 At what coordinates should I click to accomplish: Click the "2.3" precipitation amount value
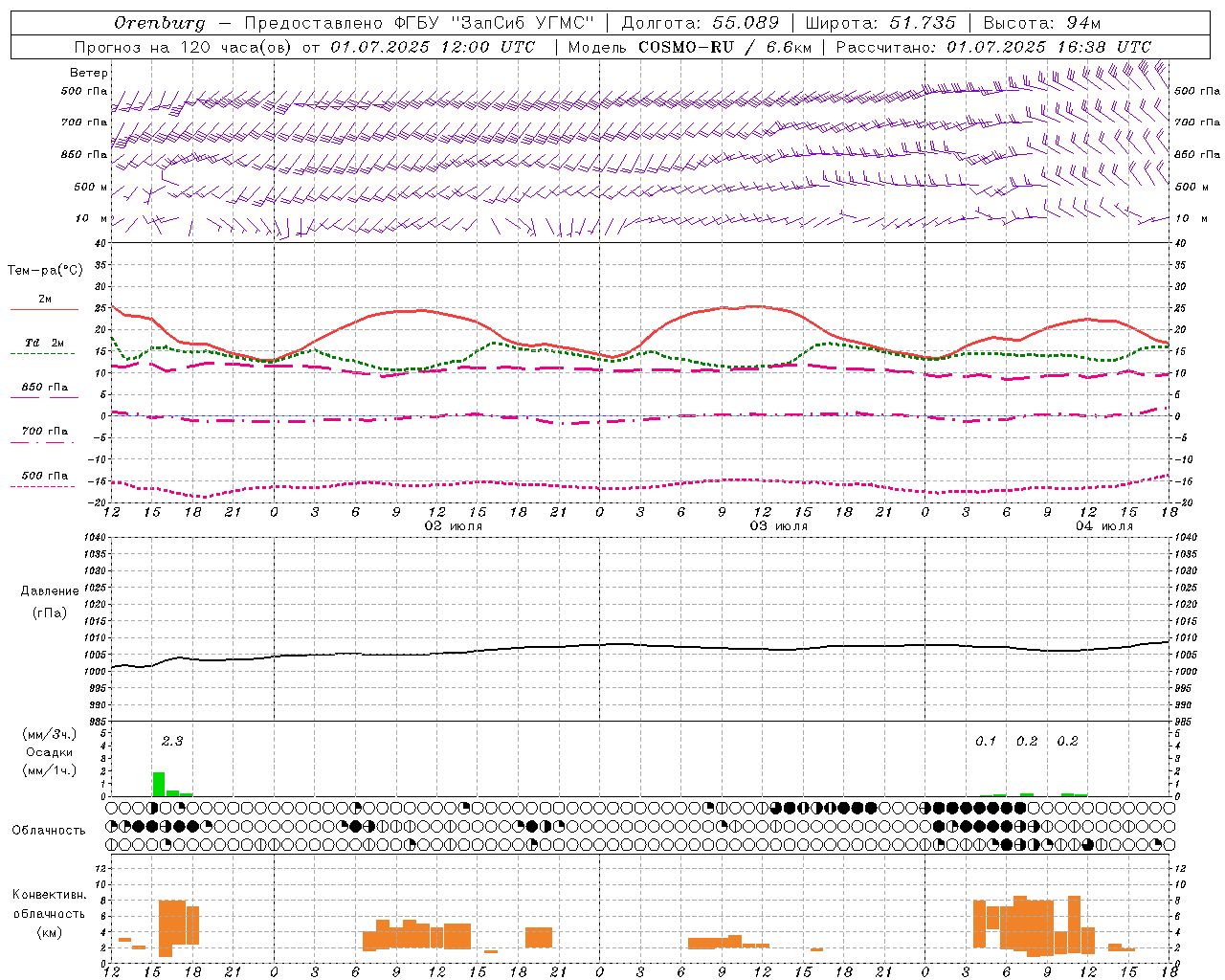click(172, 741)
